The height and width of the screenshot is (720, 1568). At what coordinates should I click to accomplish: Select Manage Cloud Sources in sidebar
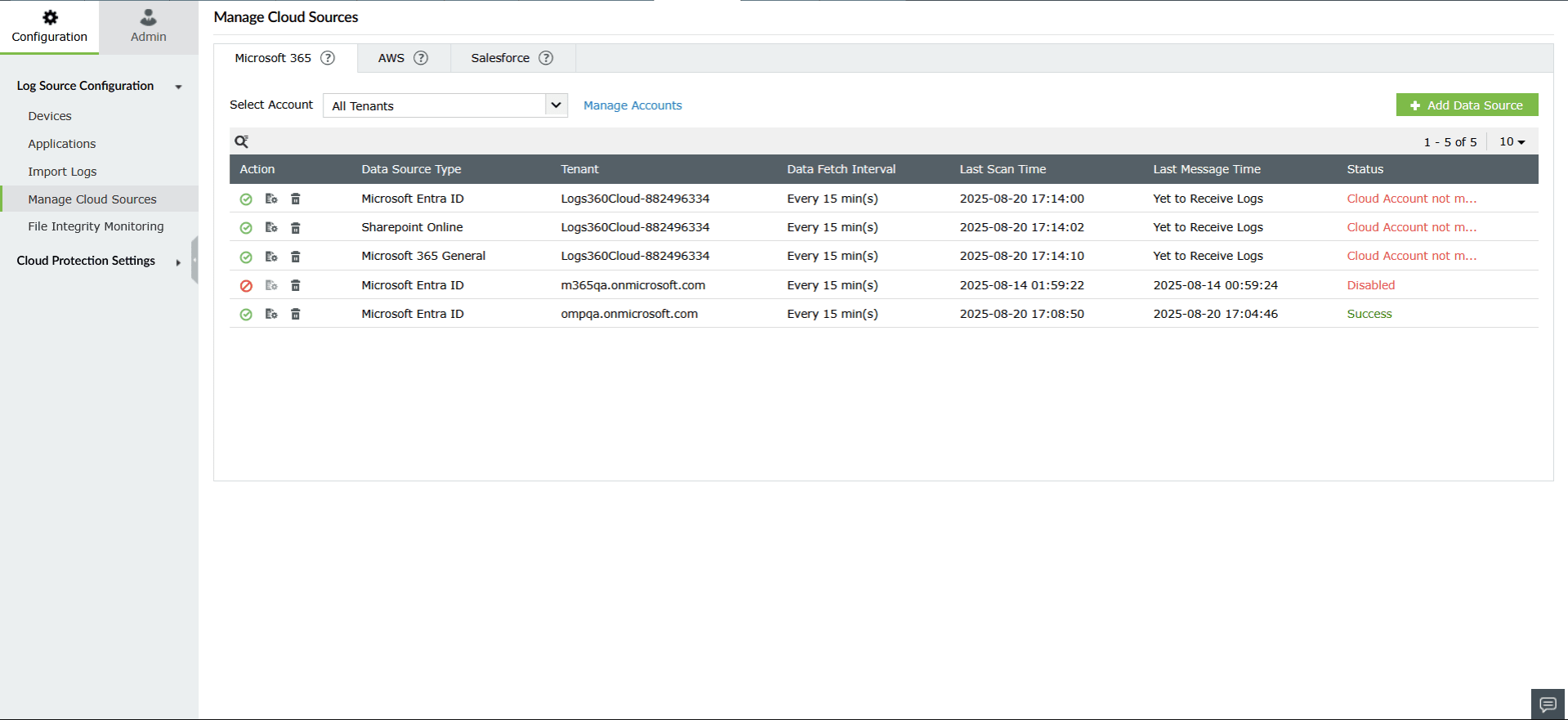coord(99,199)
